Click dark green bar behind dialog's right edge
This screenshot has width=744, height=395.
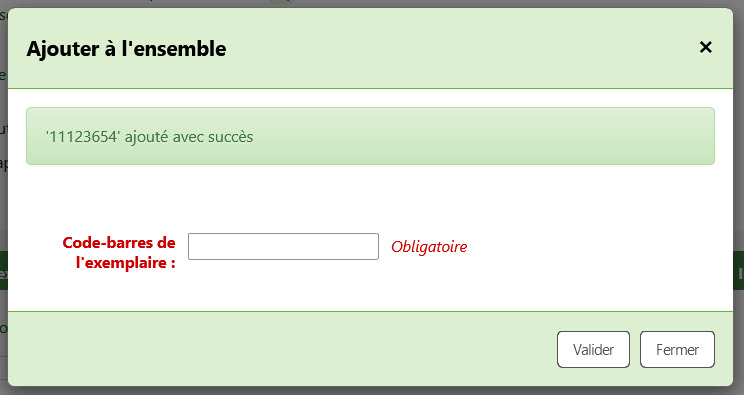tap(739, 271)
